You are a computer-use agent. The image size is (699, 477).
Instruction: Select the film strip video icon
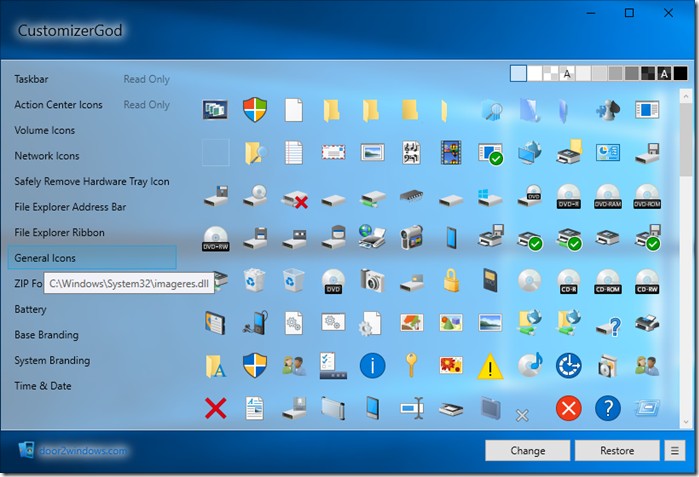[451, 152]
